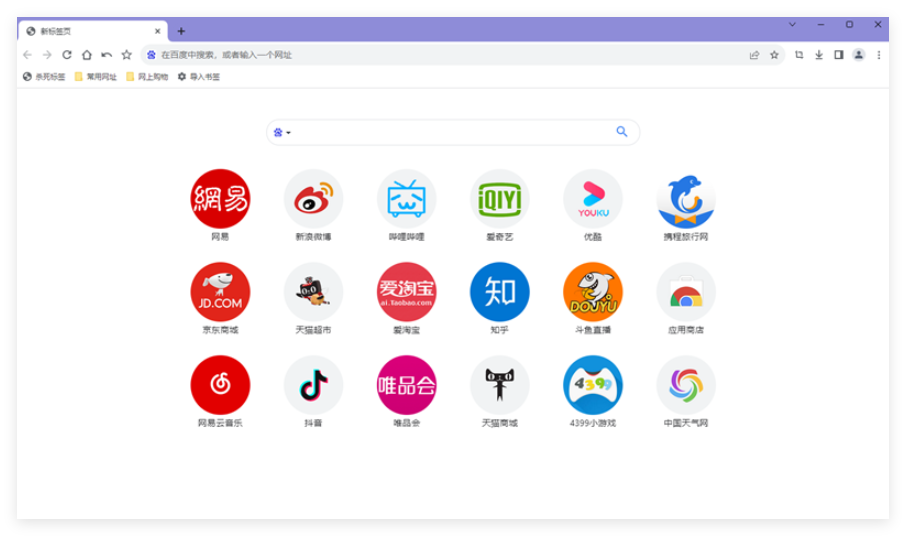
Task: Expand the tab search chevron
Action: 792,24
